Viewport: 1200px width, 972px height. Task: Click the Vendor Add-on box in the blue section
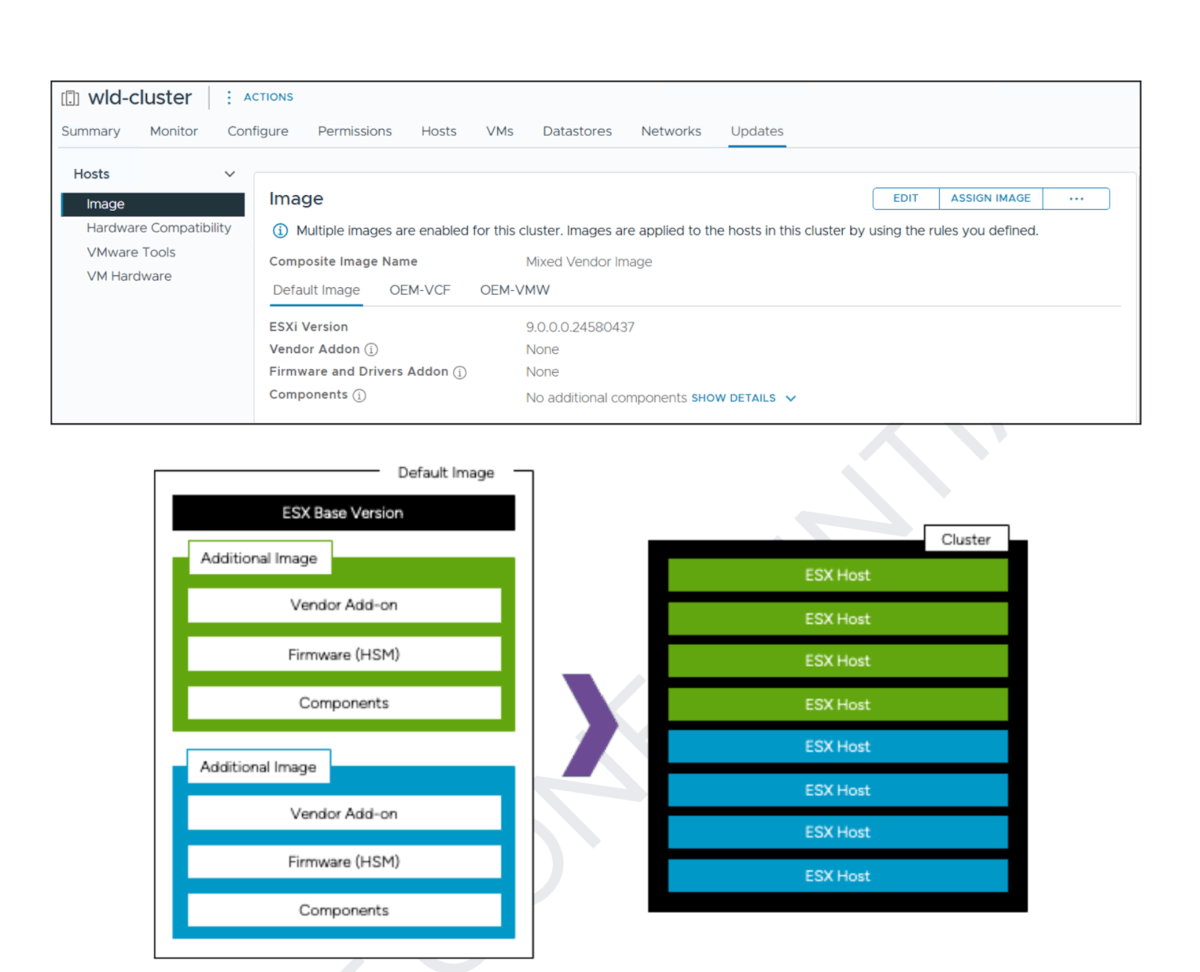344,814
